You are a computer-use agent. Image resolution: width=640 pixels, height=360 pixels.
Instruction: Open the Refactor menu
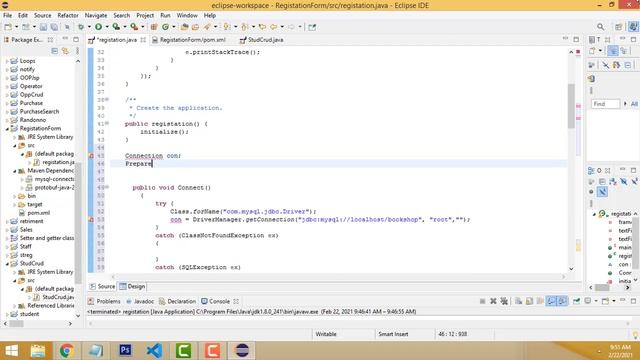(68, 16)
